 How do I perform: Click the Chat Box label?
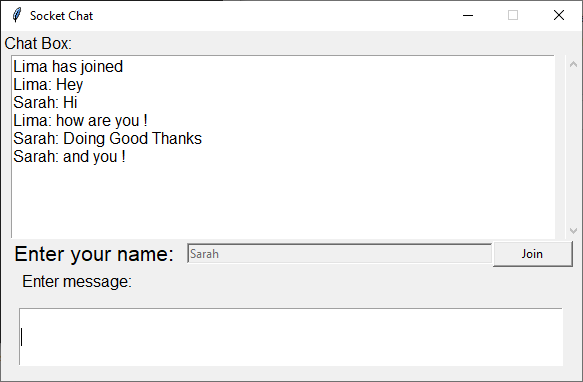(38, 44)
